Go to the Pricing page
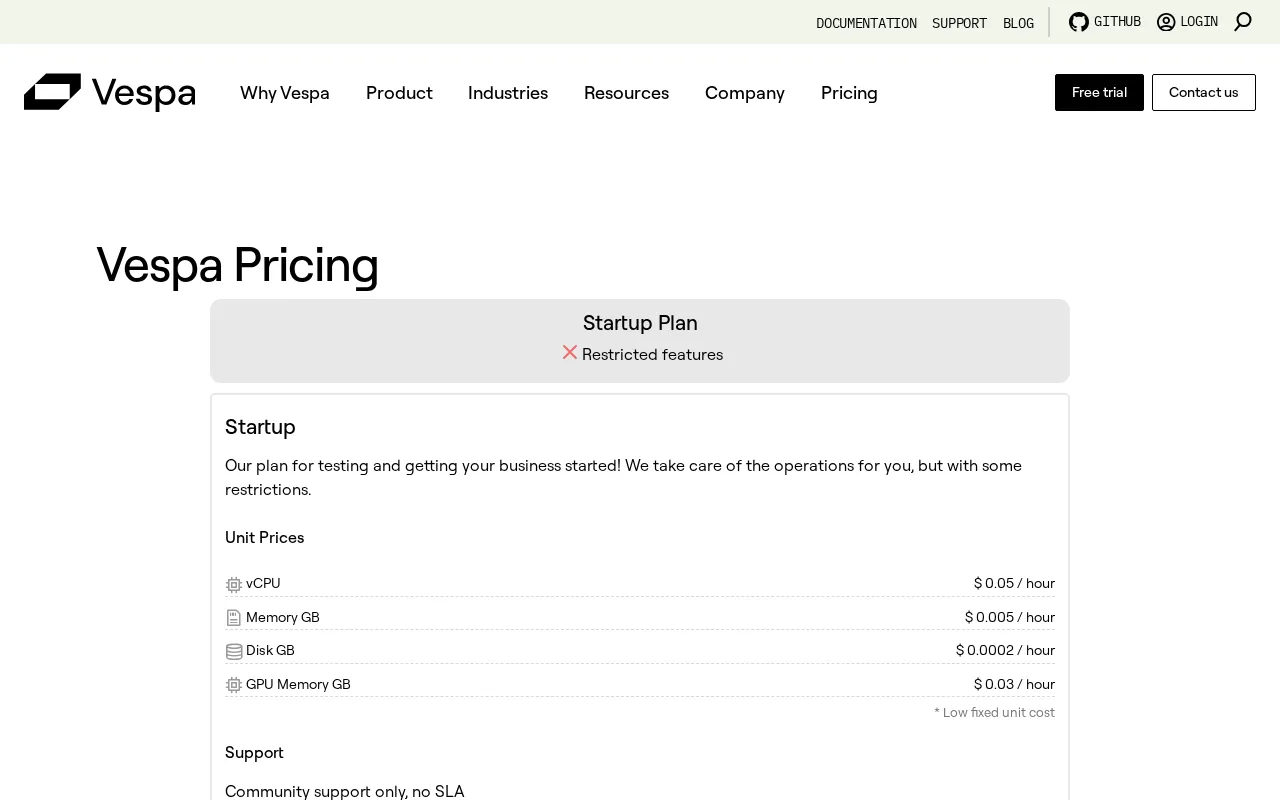Screen dimensions: 1280x800 pos(849,93)
